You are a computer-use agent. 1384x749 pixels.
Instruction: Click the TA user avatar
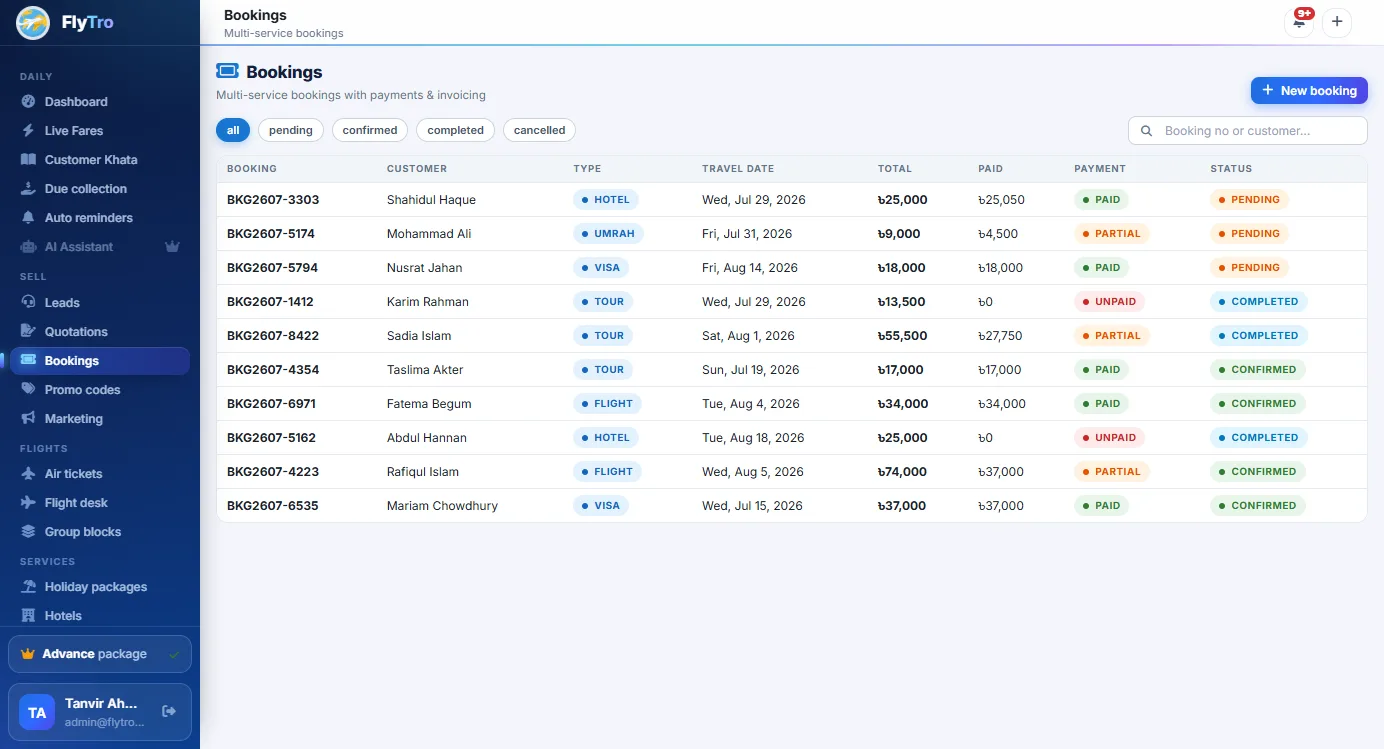pyautogui.click(x=37, y=712)
